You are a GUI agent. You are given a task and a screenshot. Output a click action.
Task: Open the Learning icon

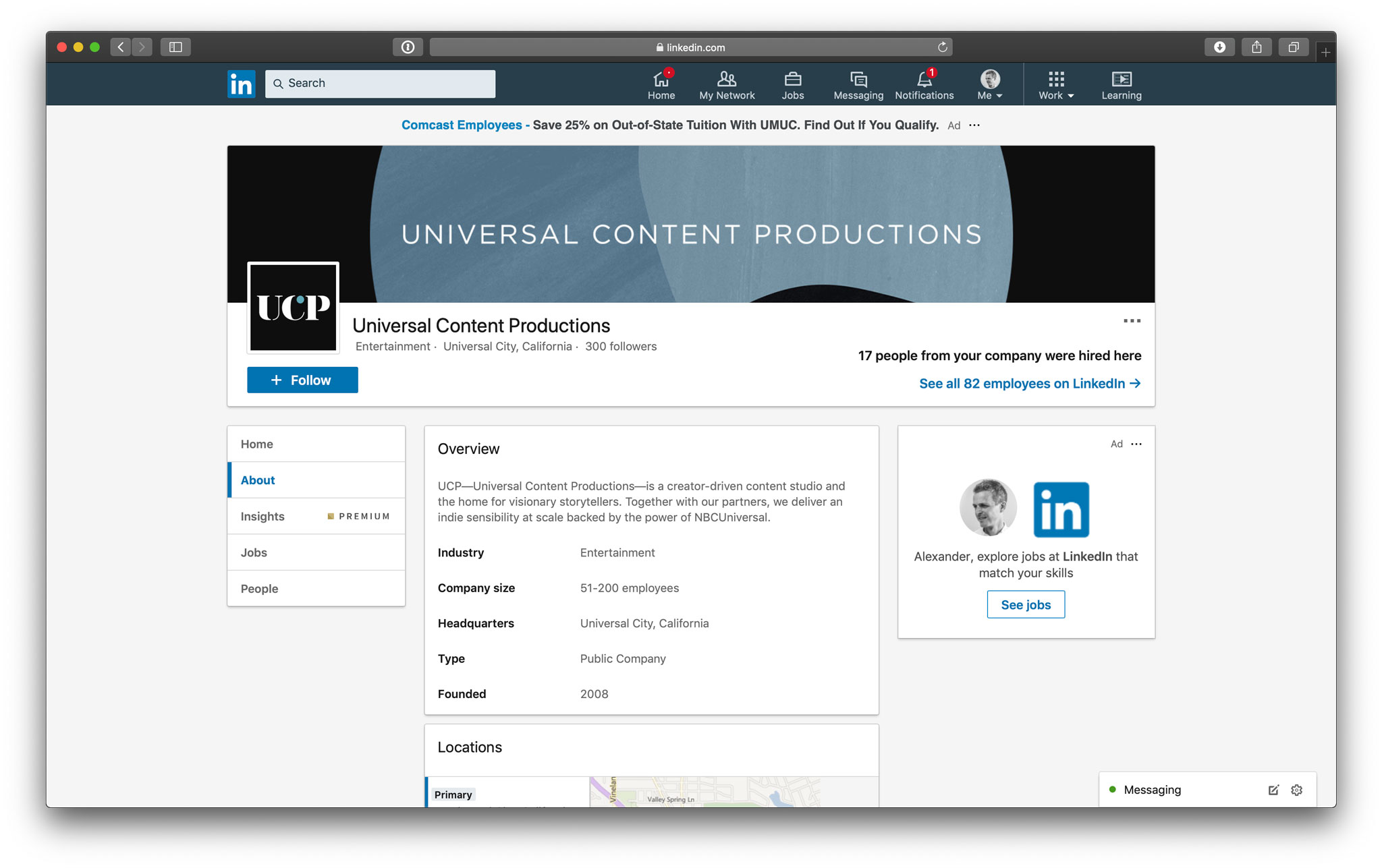click(1121, 85)
